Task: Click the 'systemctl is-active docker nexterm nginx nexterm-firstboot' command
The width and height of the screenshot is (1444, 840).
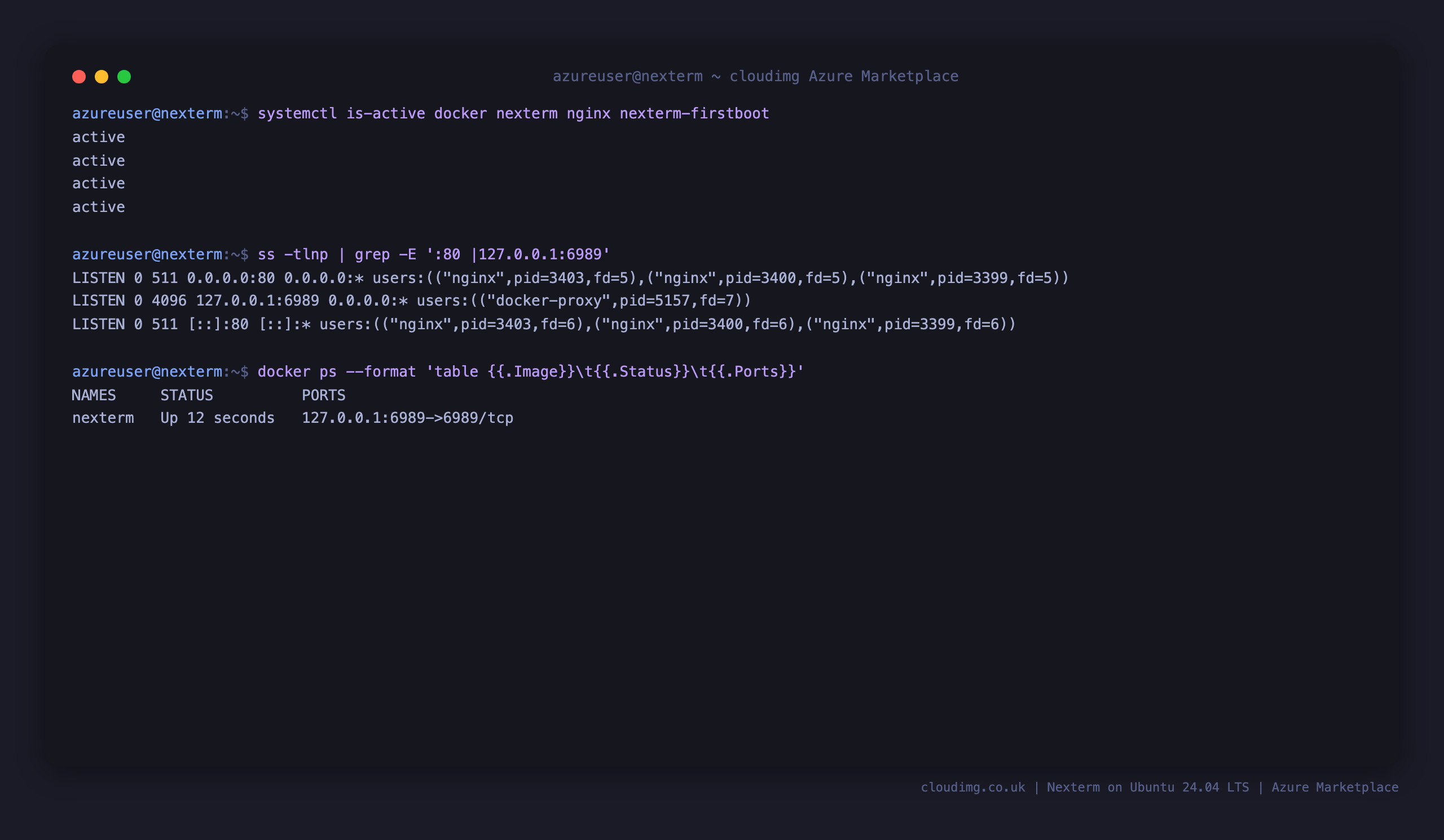Action: 513,113
